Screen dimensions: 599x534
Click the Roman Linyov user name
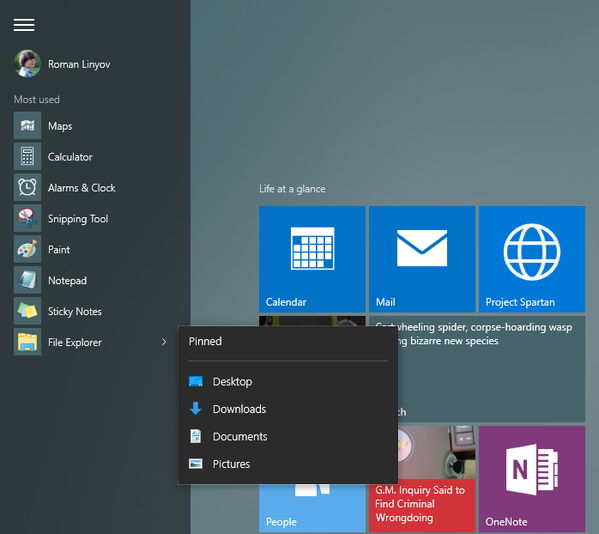(79, 64)
